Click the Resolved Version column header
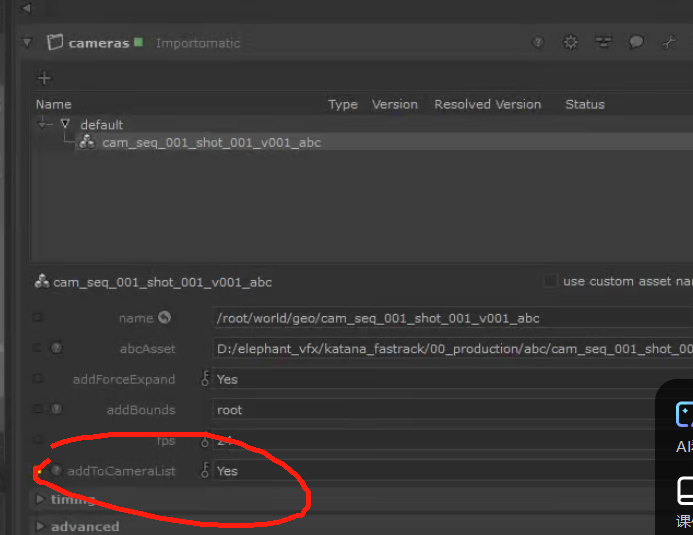Screen dimensions: 693x535 (487, 104)
